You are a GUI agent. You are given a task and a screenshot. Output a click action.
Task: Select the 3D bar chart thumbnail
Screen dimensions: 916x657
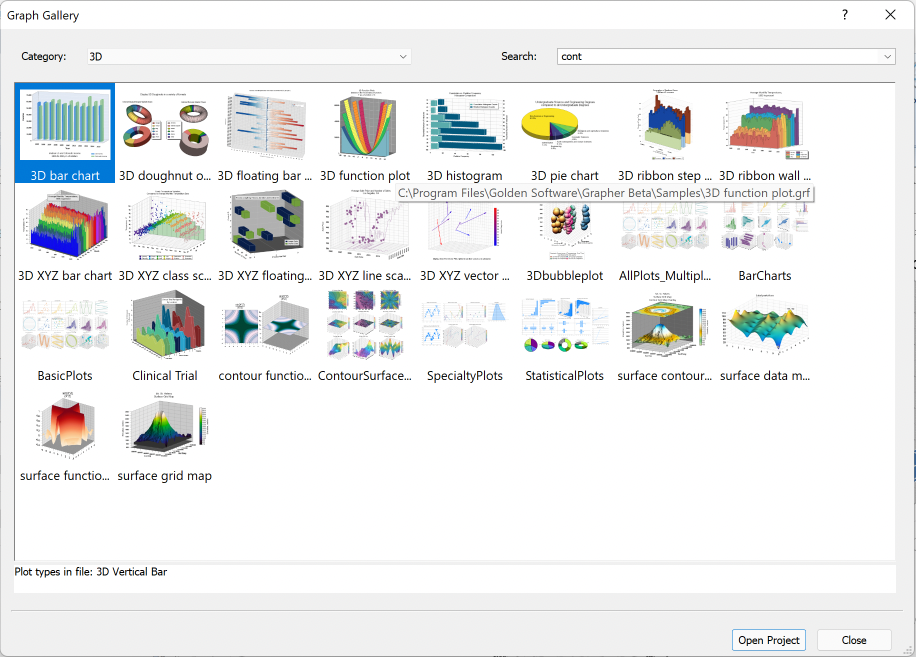65,125
